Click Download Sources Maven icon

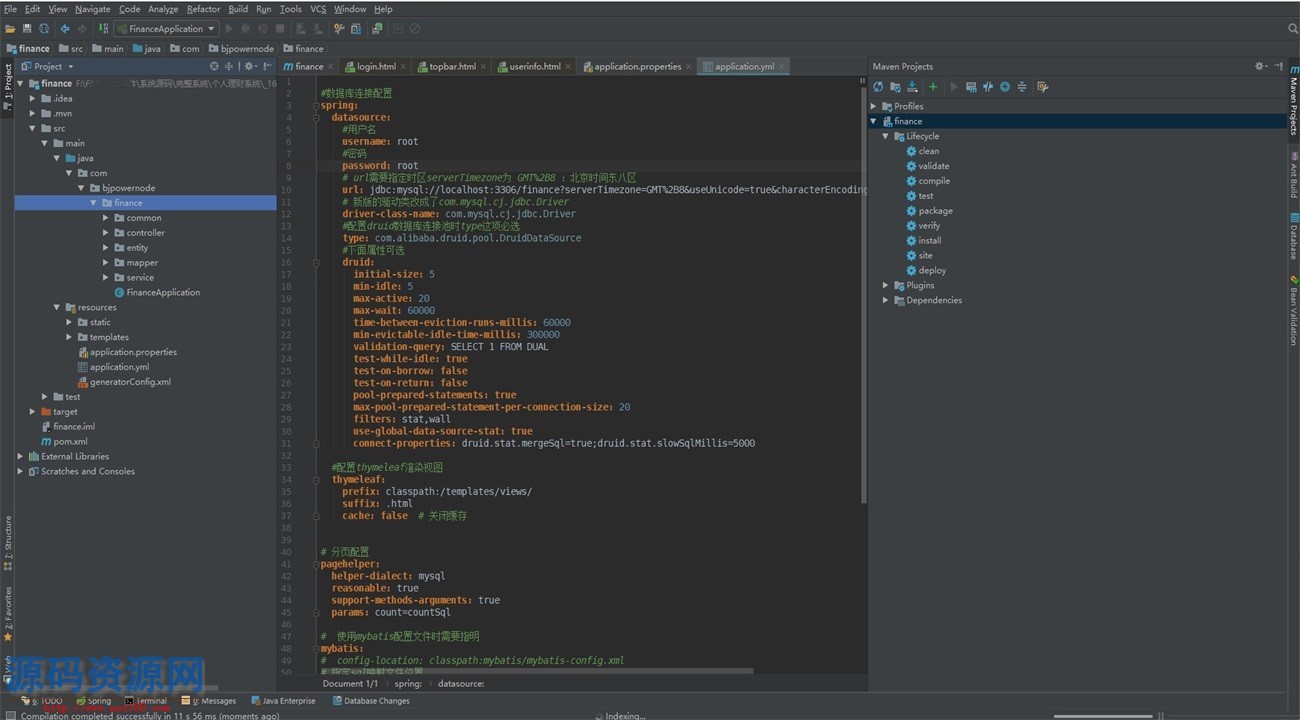(911, 87)
